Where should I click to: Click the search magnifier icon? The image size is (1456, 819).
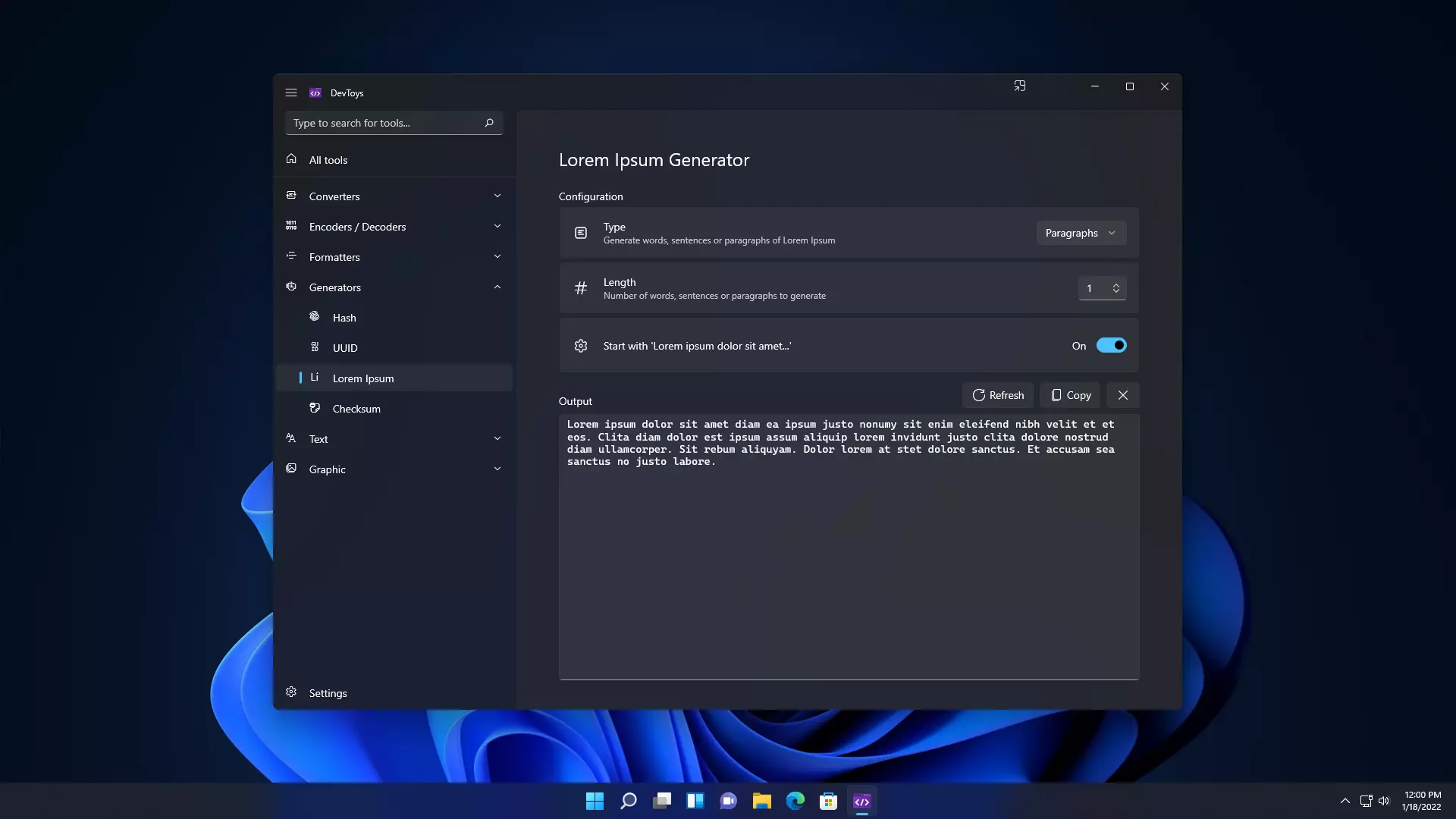(489, 123)
